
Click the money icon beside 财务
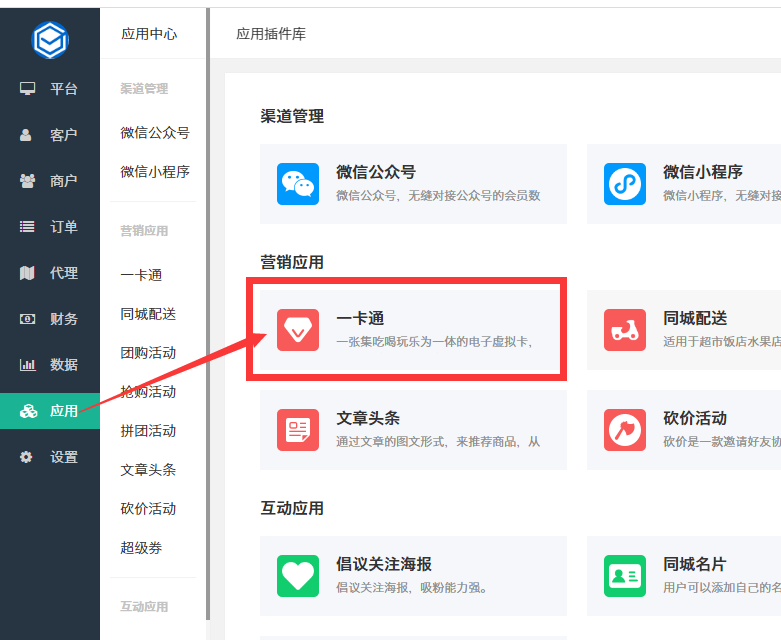point(27,319)
